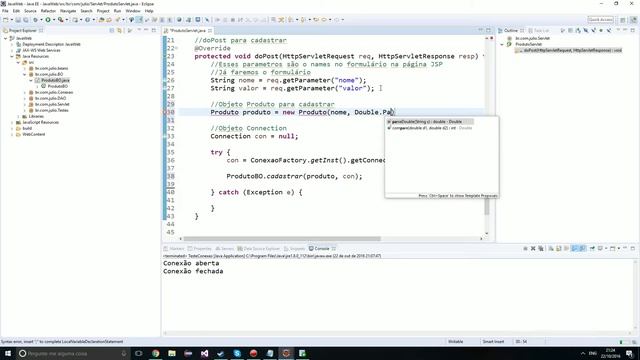Open the Window menu

133,11
